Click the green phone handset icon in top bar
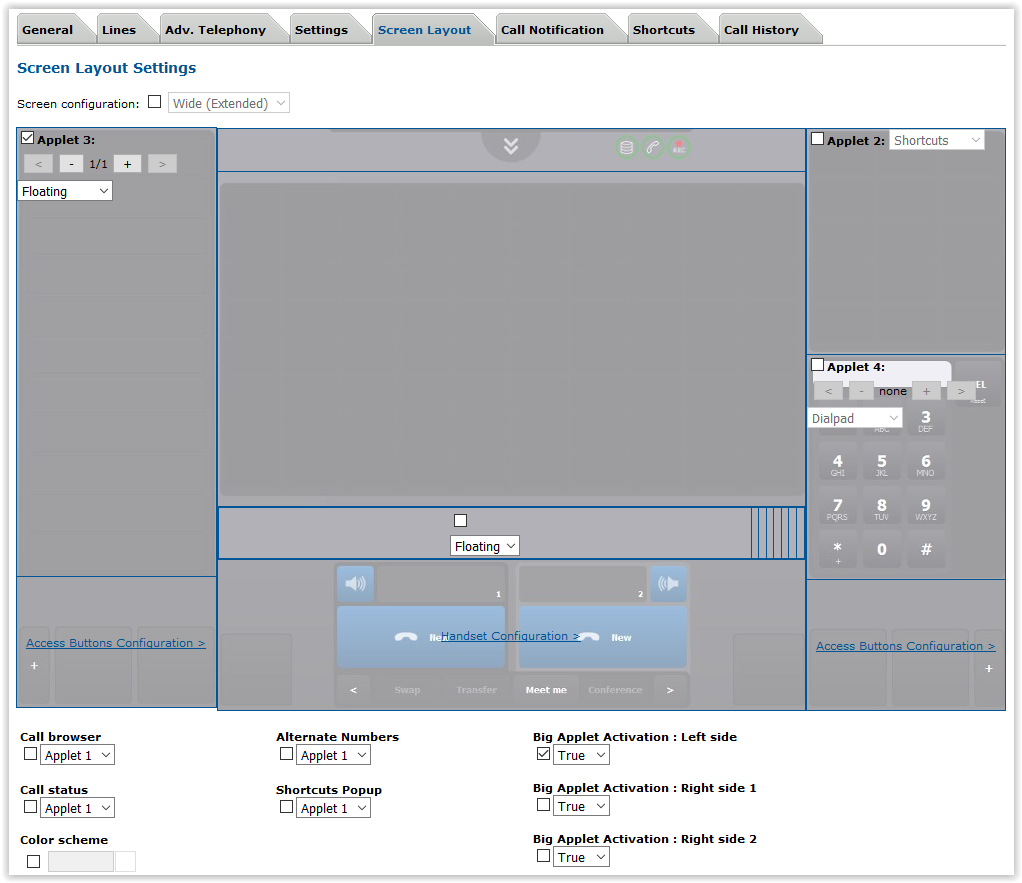Screen dimensions: 1022x883 coord(652,148)
